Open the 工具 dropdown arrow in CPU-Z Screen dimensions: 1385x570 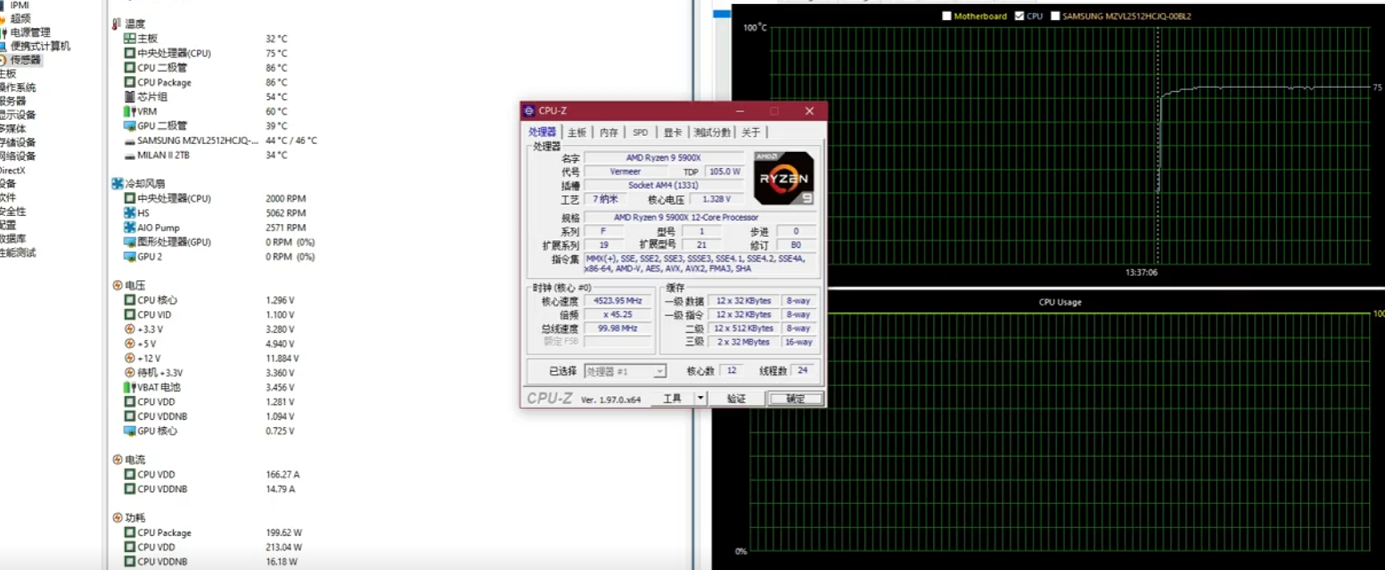[x=700, y=398]
